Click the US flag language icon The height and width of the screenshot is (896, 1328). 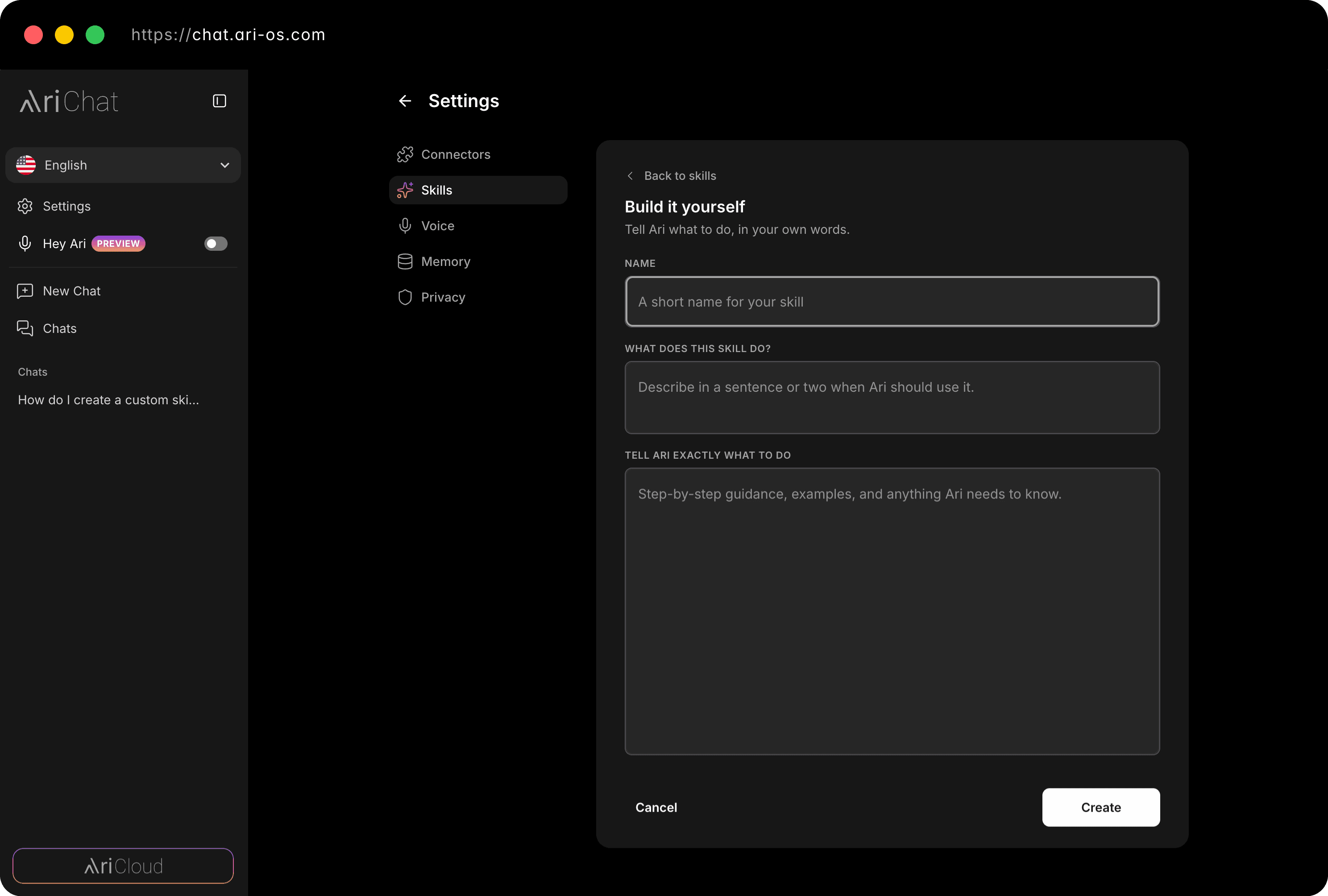26,165
